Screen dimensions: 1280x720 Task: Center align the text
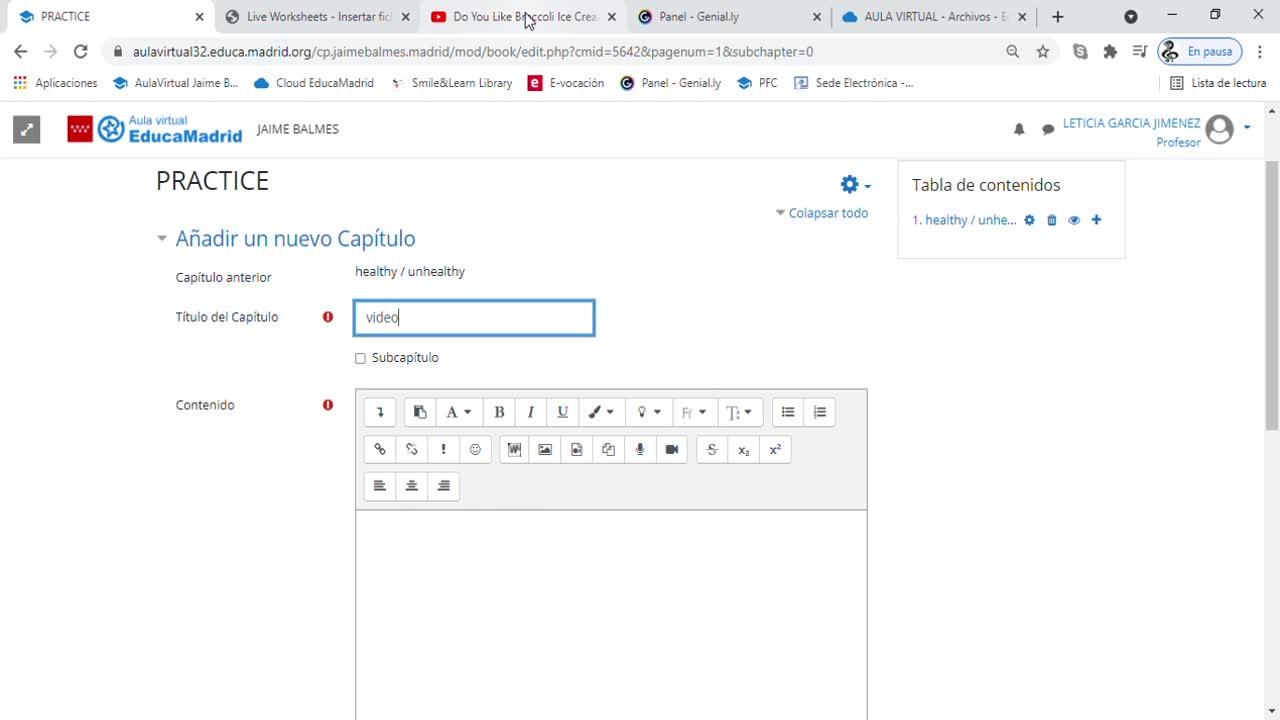[x=412, y=486]
